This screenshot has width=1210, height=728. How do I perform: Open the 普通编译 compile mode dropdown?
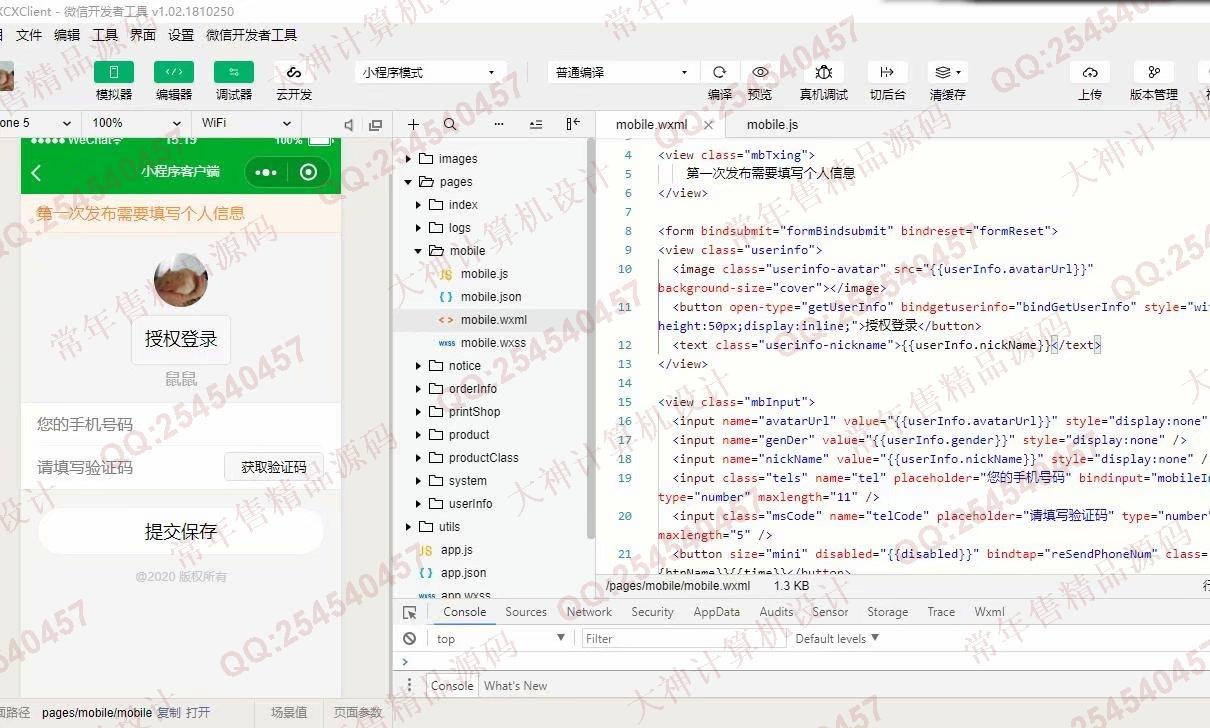(x=621, y=72)
